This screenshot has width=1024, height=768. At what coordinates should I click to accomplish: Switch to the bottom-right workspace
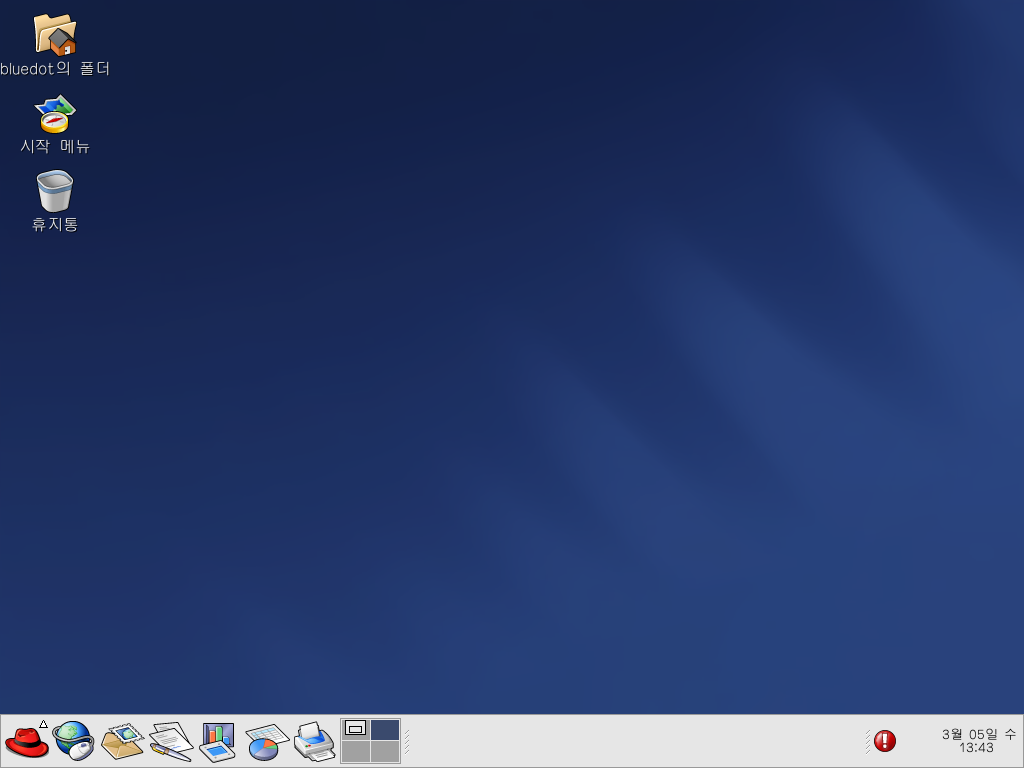click(x=385, y=751)
